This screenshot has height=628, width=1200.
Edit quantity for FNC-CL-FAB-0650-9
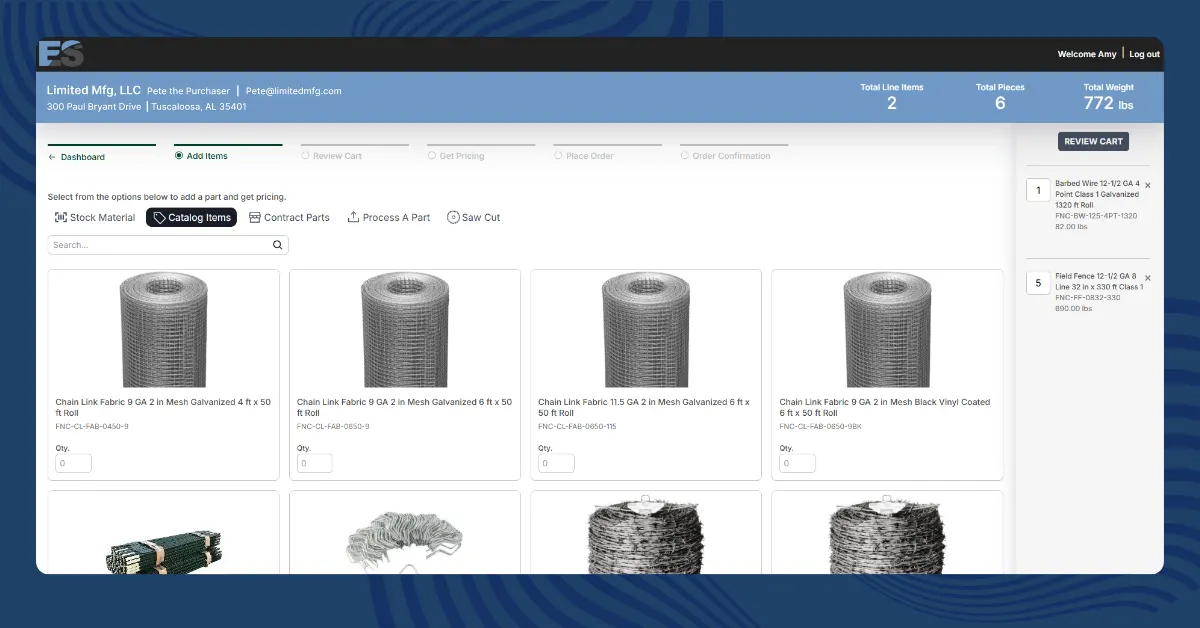coord(315,463)
